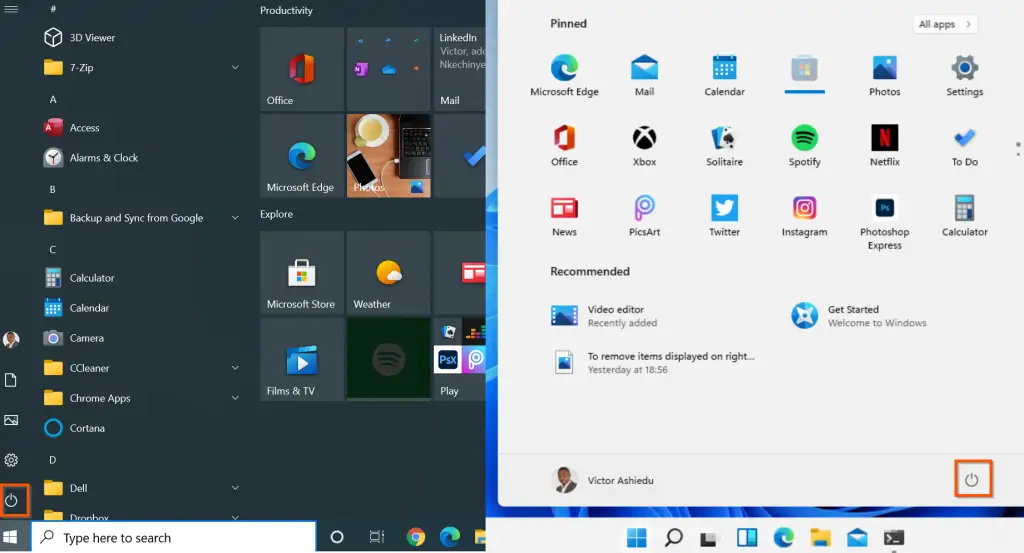Open Calculator in Windows 10 app list

point(79,277)
